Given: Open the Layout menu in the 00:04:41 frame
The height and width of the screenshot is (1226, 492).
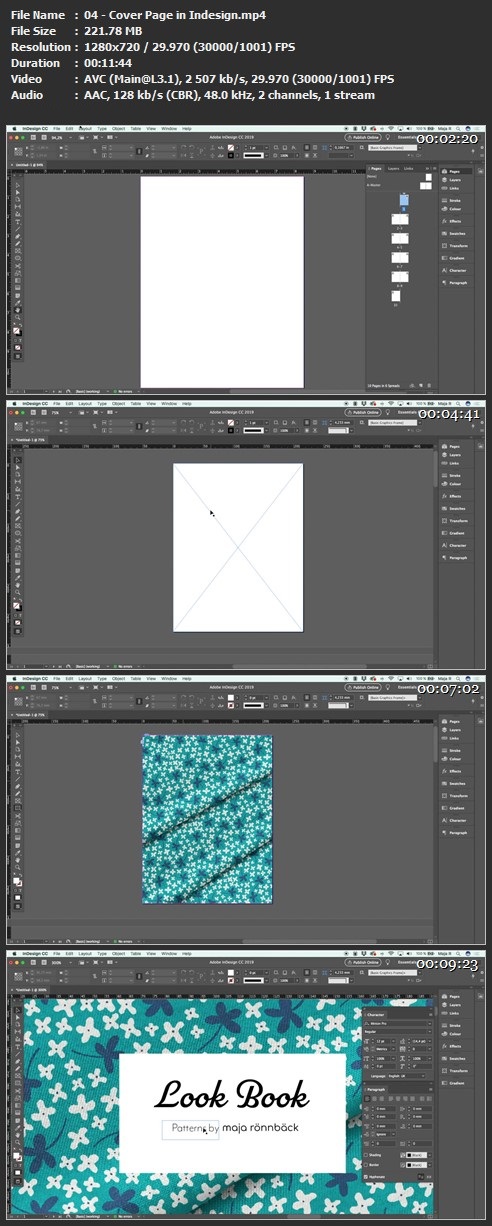Looking at the screenshot, I should point(85,403).
